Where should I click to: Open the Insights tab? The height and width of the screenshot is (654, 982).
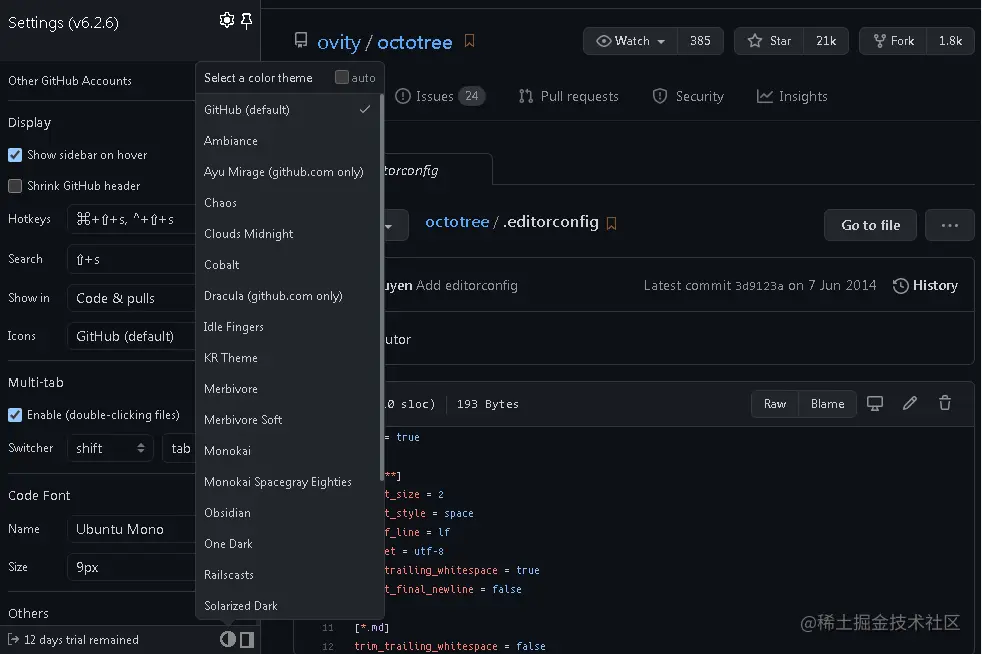click(792, 96)
